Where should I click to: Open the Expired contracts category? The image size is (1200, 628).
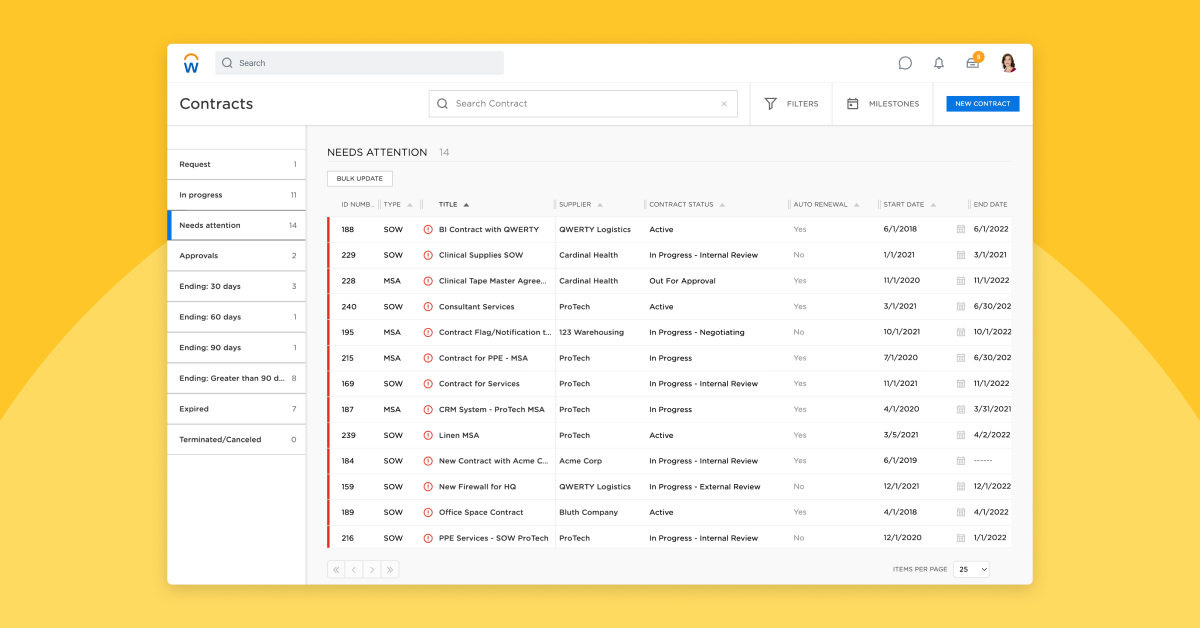click(x=236, y=408)
